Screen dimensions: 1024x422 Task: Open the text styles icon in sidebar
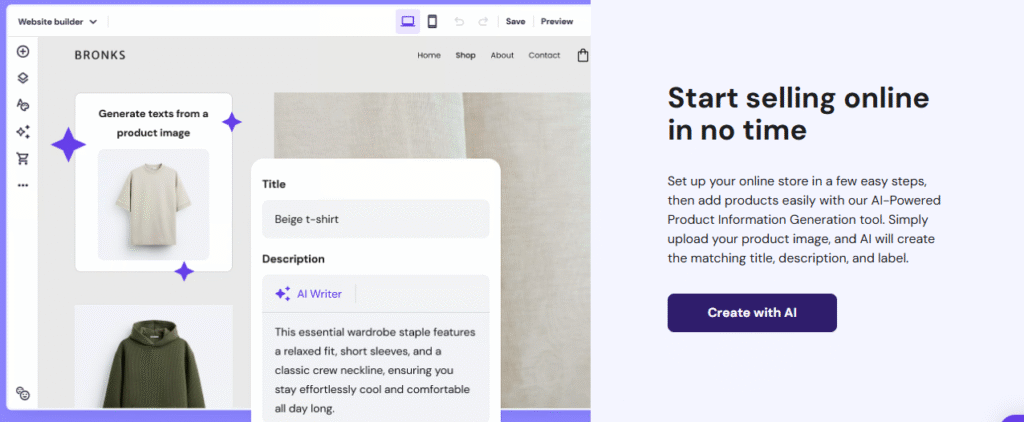pos(23,105)
